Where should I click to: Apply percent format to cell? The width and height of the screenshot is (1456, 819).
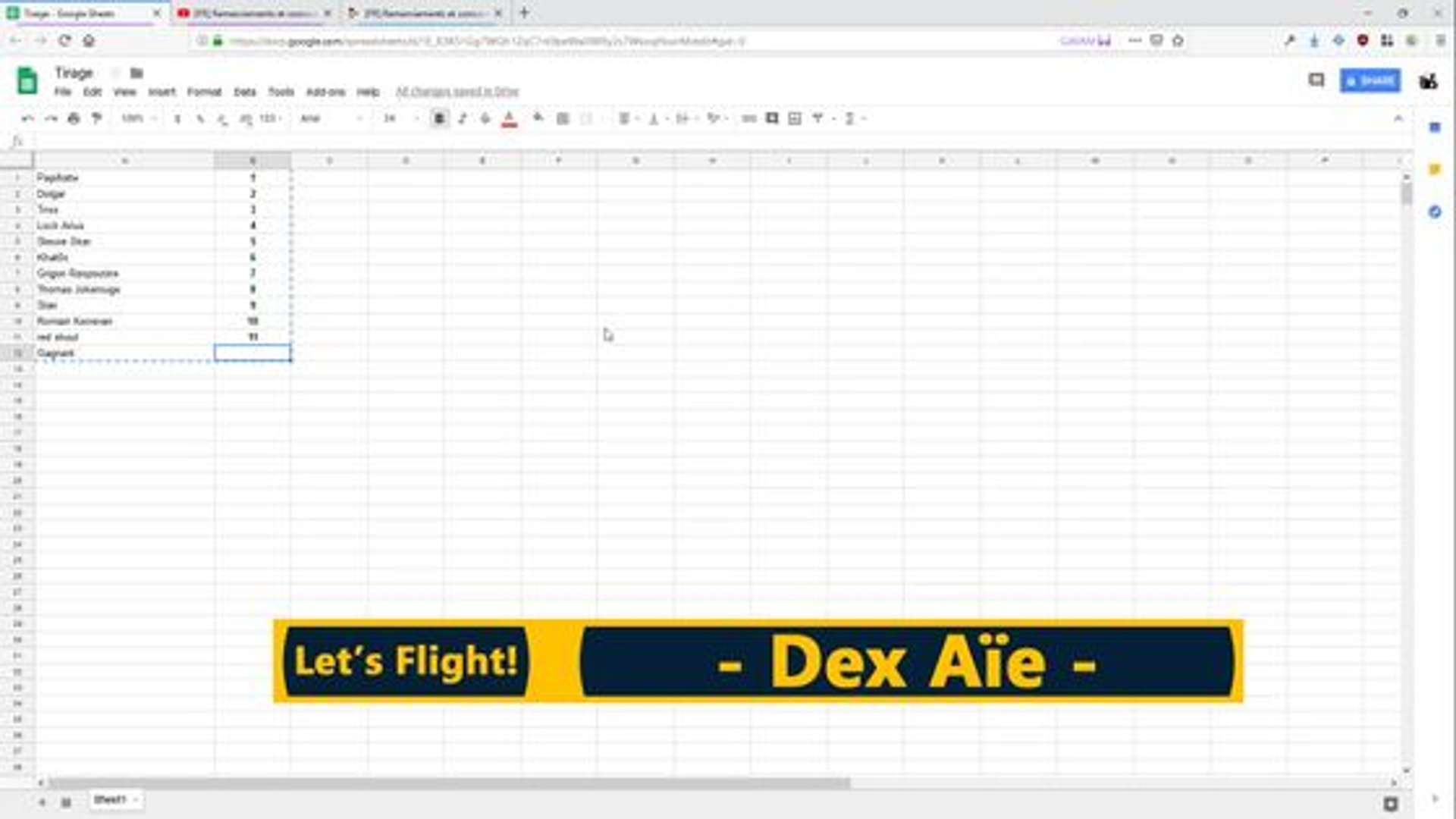(x=200, y=118)
